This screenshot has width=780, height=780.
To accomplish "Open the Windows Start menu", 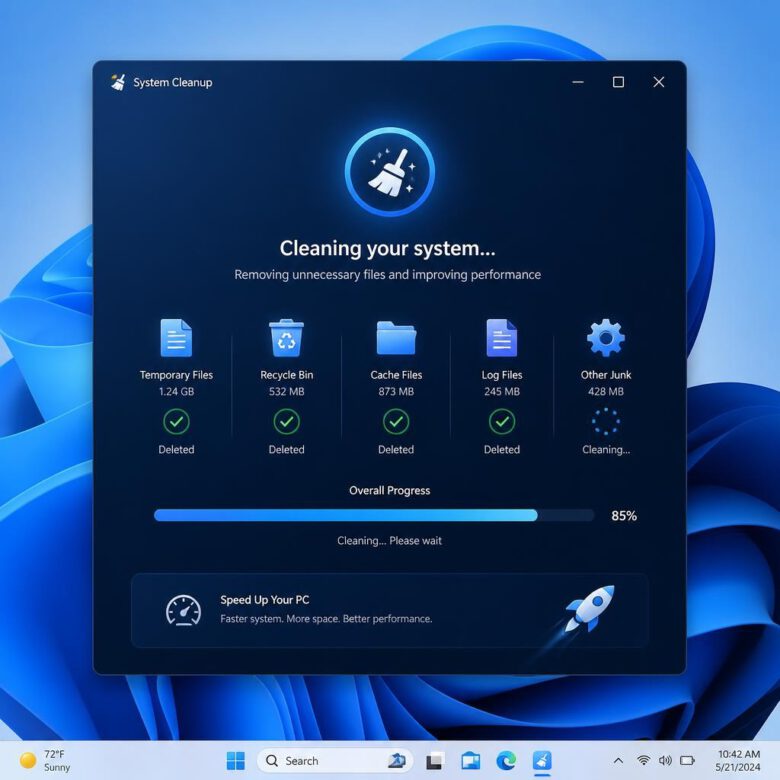I will (235, 761).
